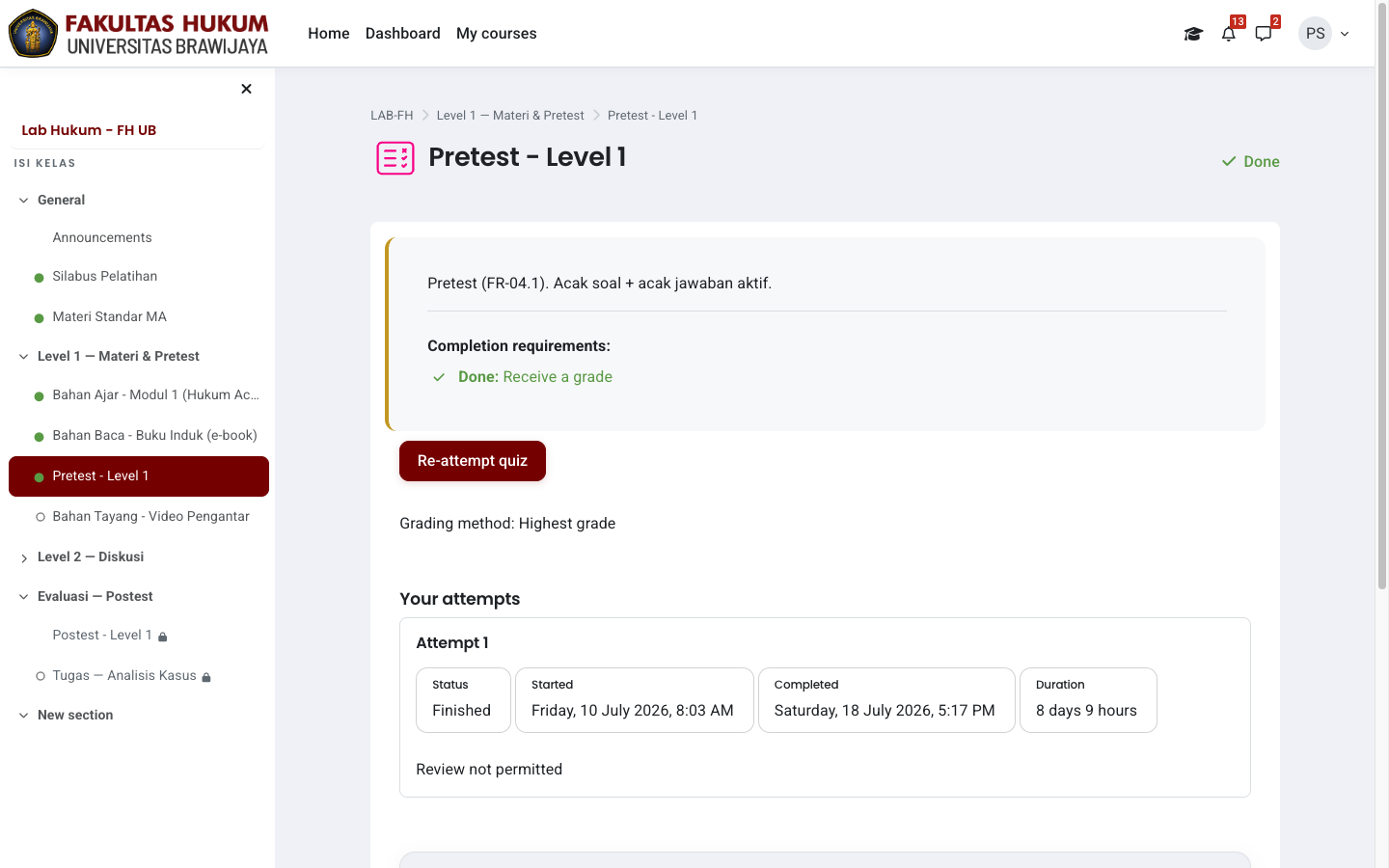Open the user menu dropdown arrow
1389x868 pixels.
coord(1345,34)
